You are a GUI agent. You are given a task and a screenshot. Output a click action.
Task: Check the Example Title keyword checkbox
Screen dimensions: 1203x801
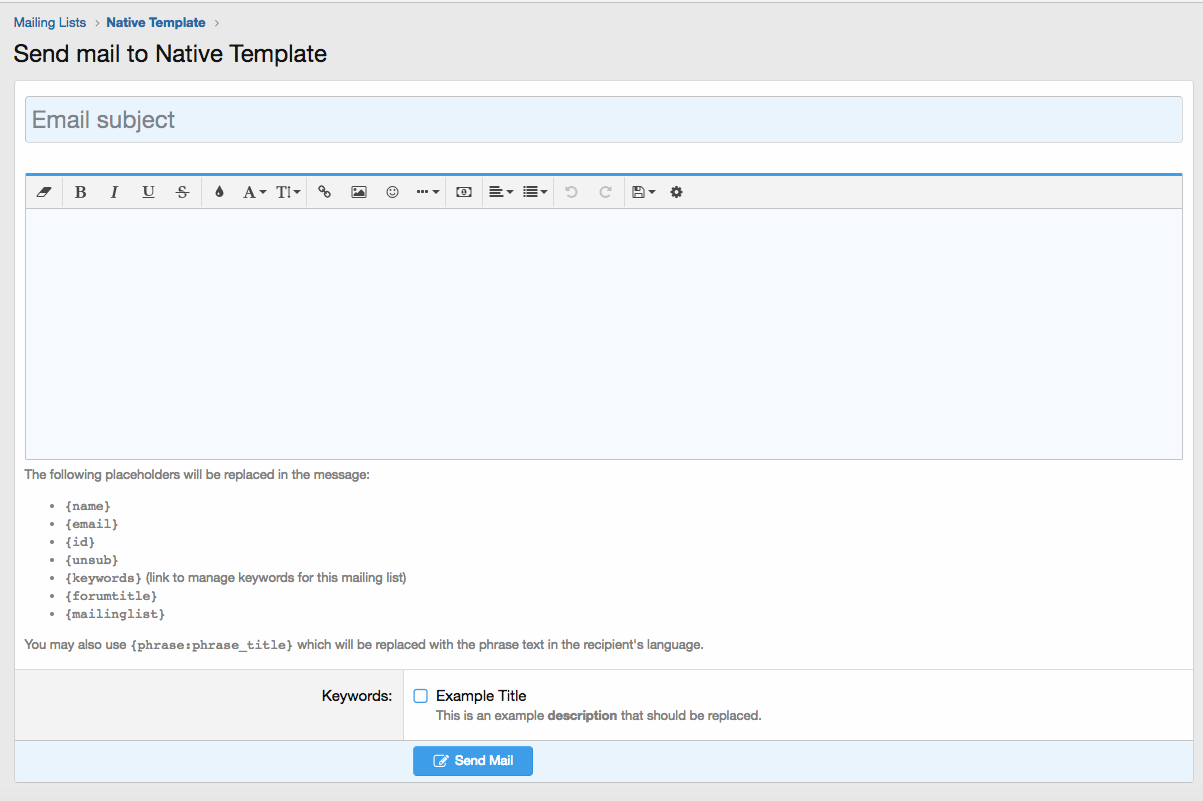tap(421, 696)
